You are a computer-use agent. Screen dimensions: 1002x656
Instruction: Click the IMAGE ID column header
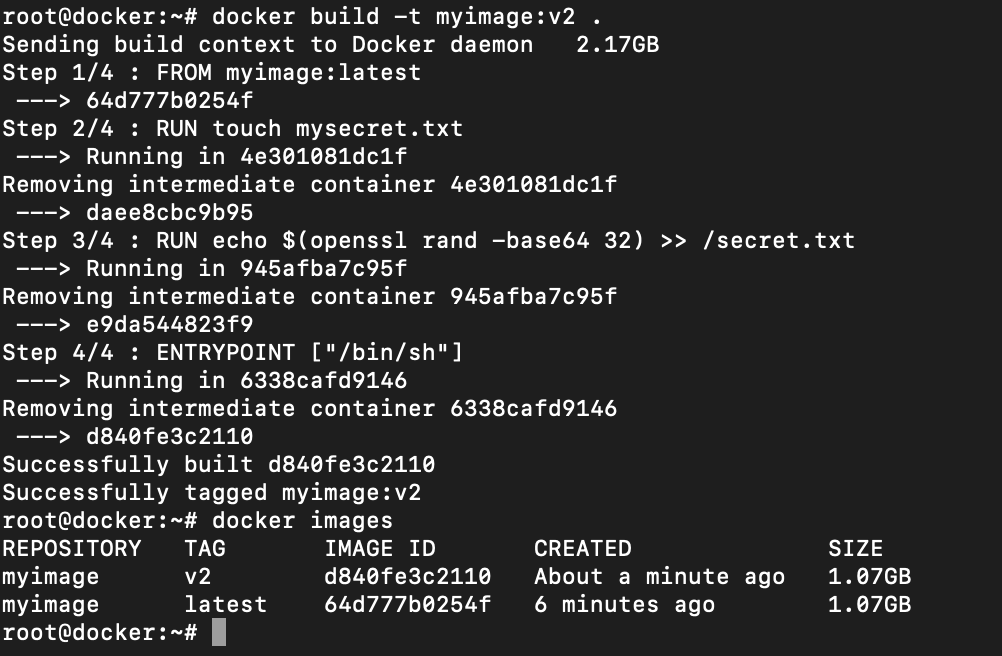click(x=380, y=549)
